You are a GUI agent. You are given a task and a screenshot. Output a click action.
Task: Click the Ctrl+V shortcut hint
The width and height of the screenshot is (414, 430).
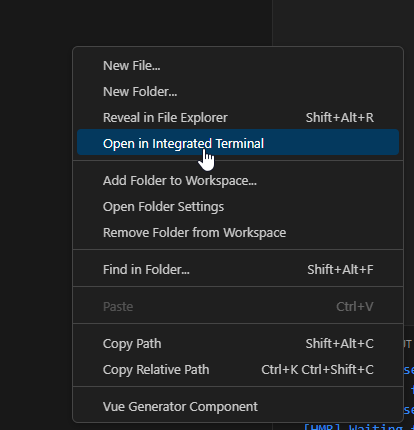(x=355, y=307)
